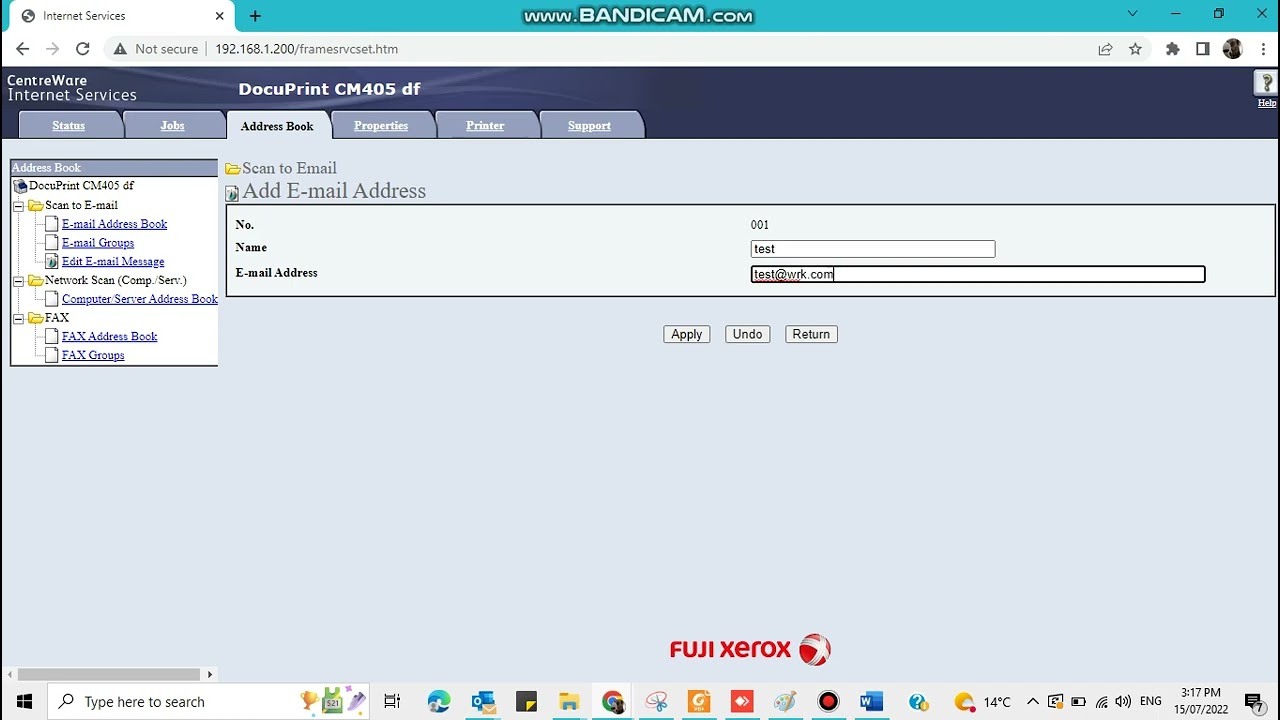
Task: Click the sidebar horizontal scrollbar thumb
Action: tap(108, 675)
